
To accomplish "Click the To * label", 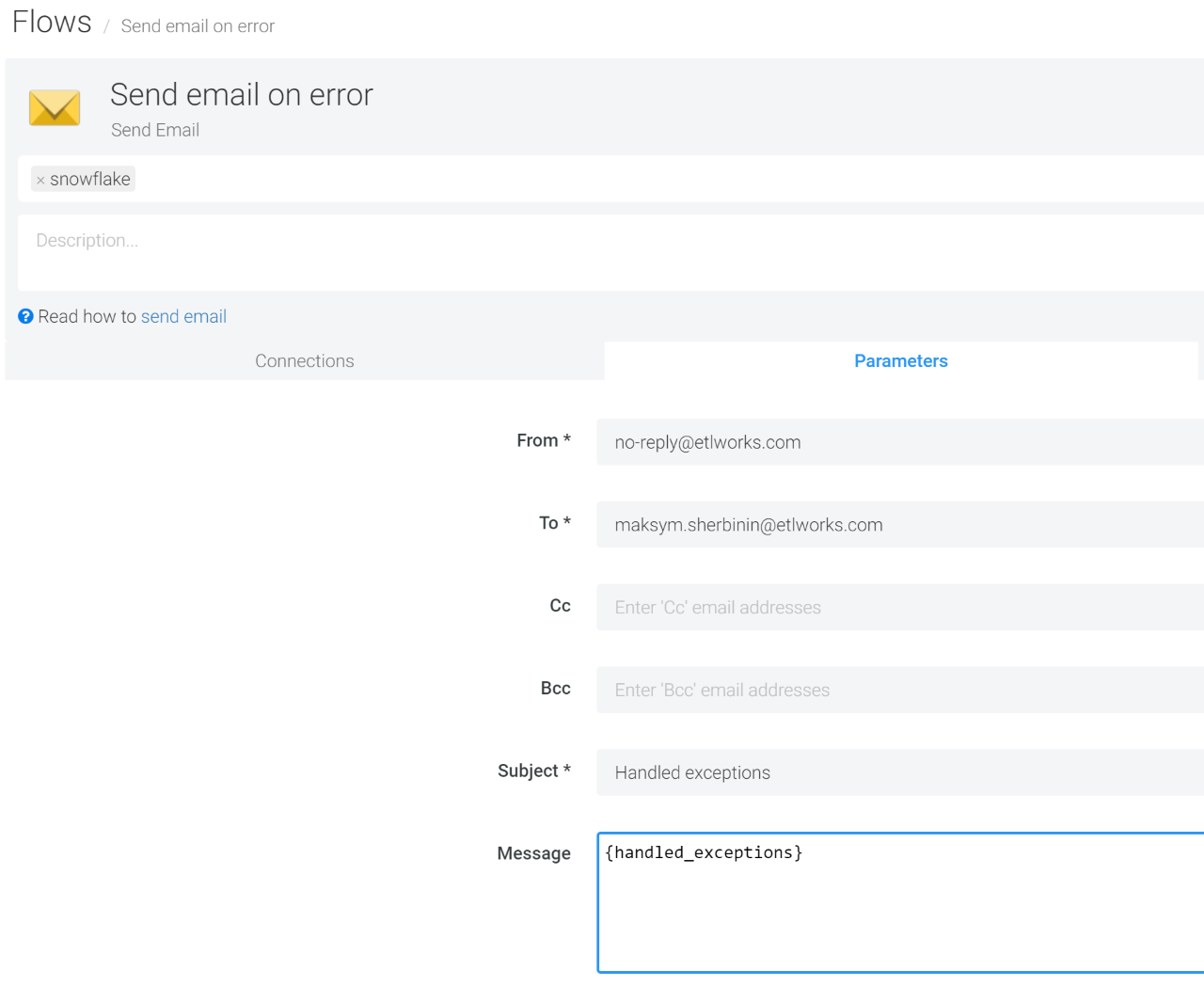I will 555,523.
